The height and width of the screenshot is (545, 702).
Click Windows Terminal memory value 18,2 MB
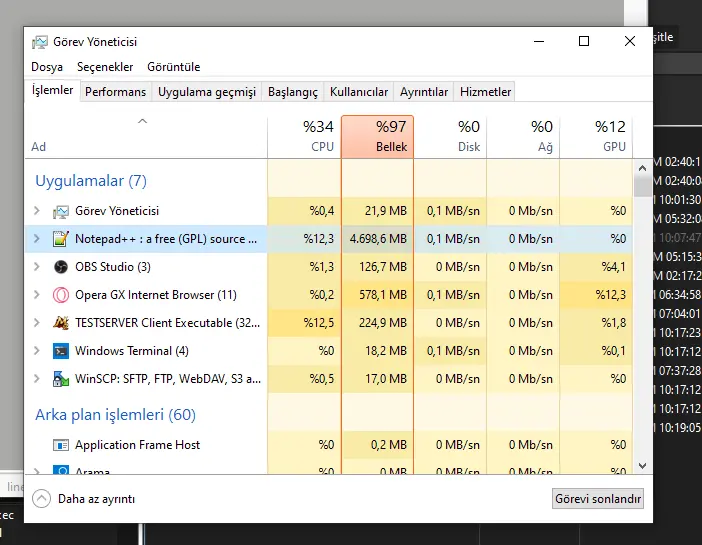[386, 351]
